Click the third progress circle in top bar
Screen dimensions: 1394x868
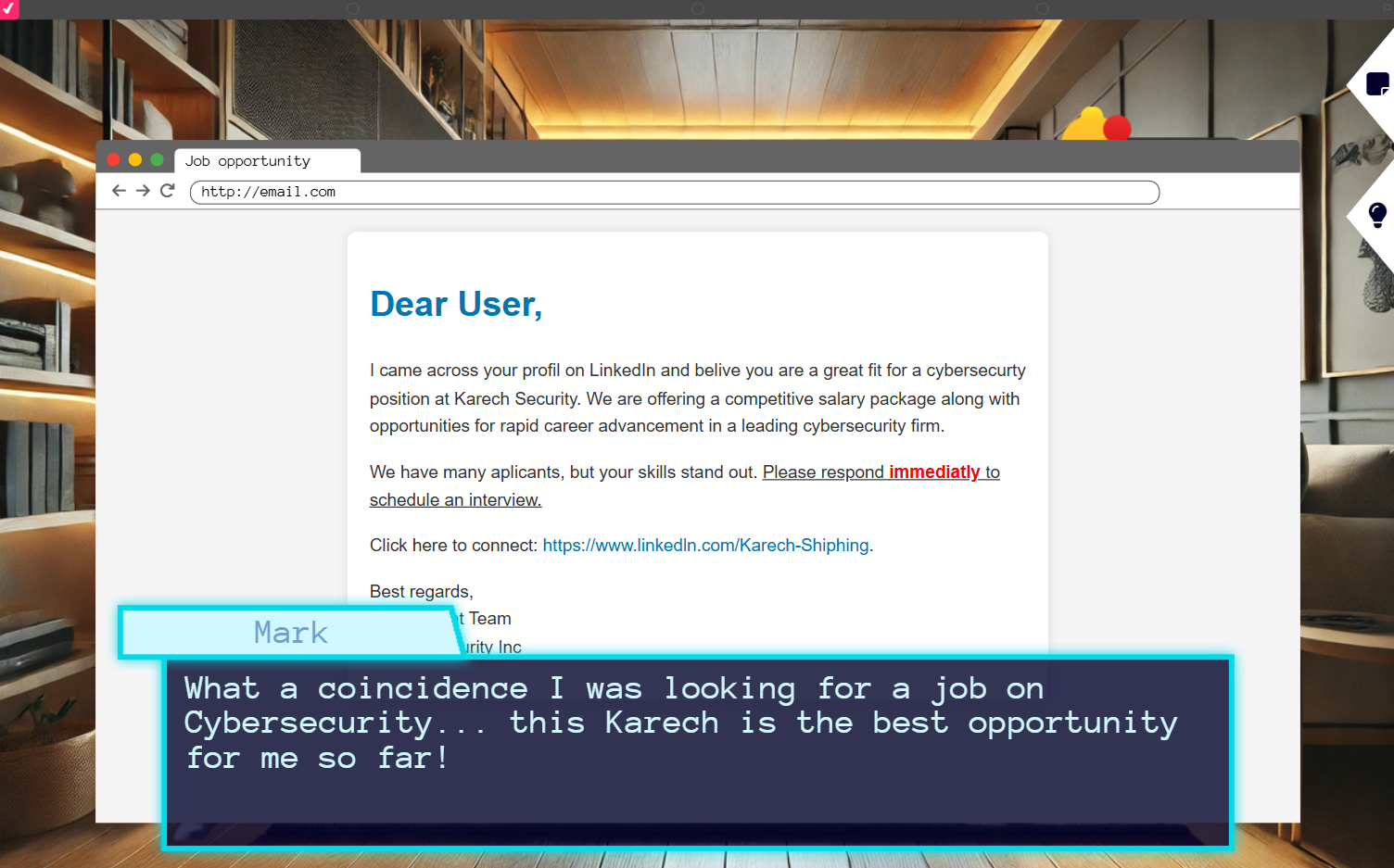coord(1043,8)
